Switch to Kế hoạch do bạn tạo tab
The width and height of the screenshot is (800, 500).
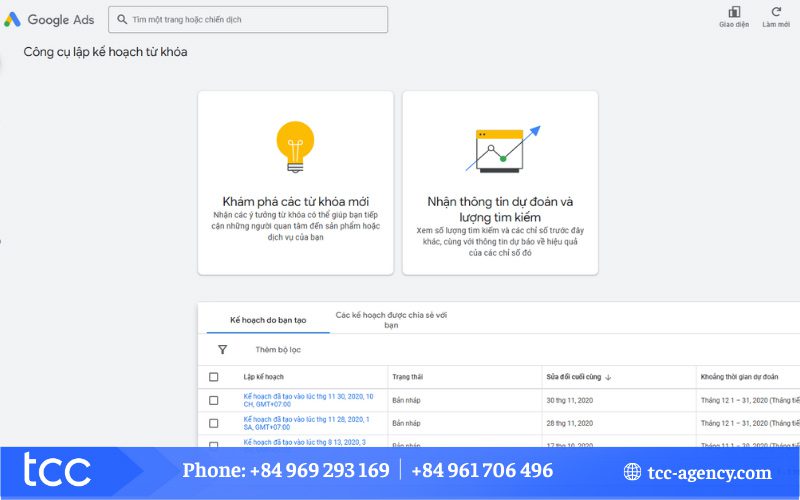[x=267, y=320]
